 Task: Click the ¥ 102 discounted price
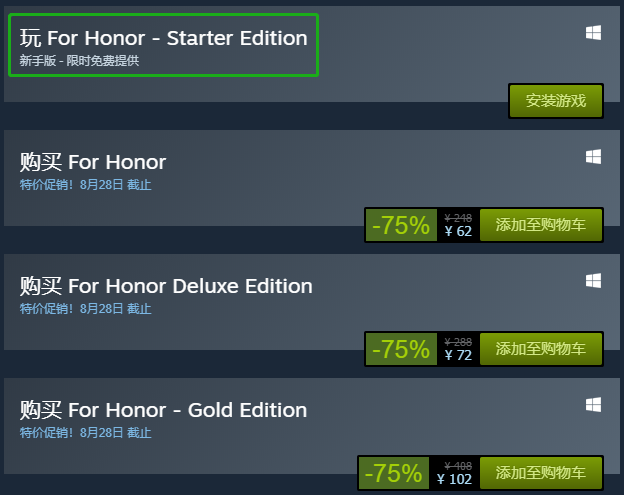point(454,479)
